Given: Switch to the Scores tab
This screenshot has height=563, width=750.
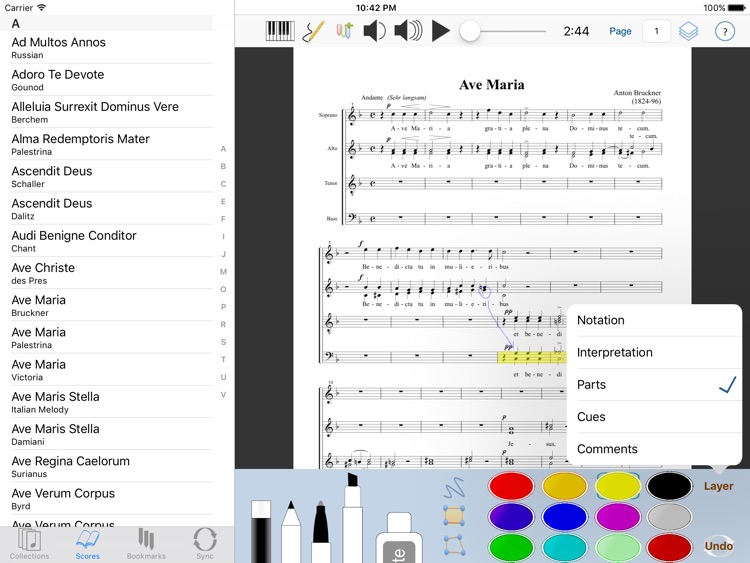Looking at the screenshot, I should pyautogui.click(x=88, y=544).
